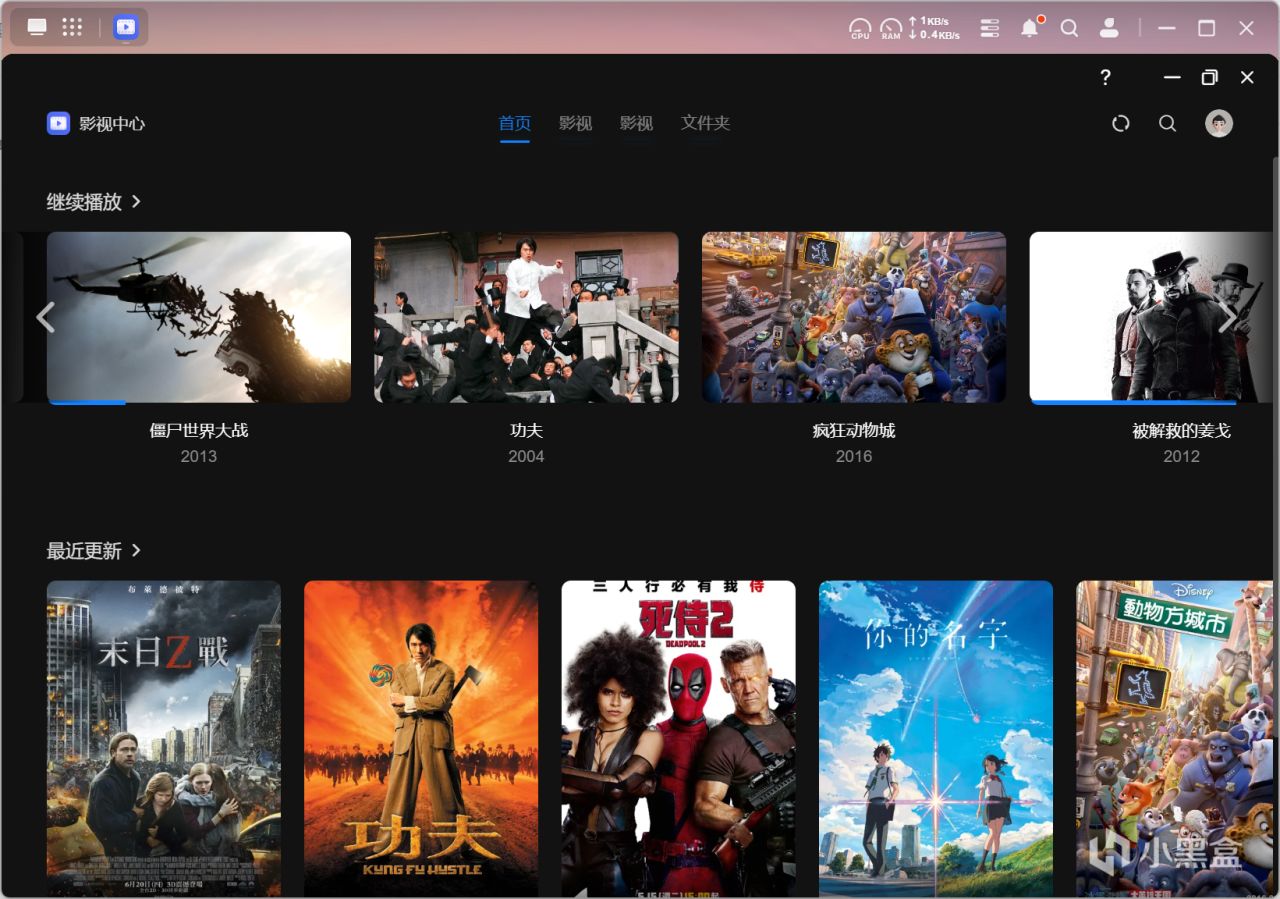This screenshot has width=1280, height=899.
Task: Open the 末日Z戰 poster in 最近更新
Action: pos(164,739)
